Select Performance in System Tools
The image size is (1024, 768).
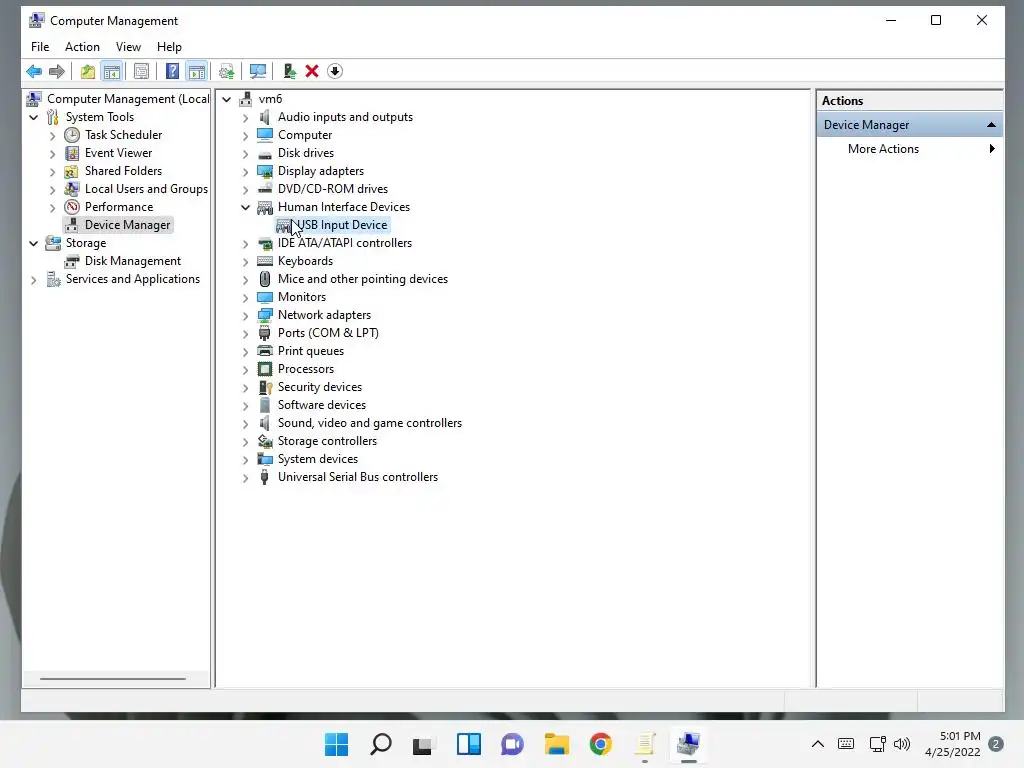(118, 207)
